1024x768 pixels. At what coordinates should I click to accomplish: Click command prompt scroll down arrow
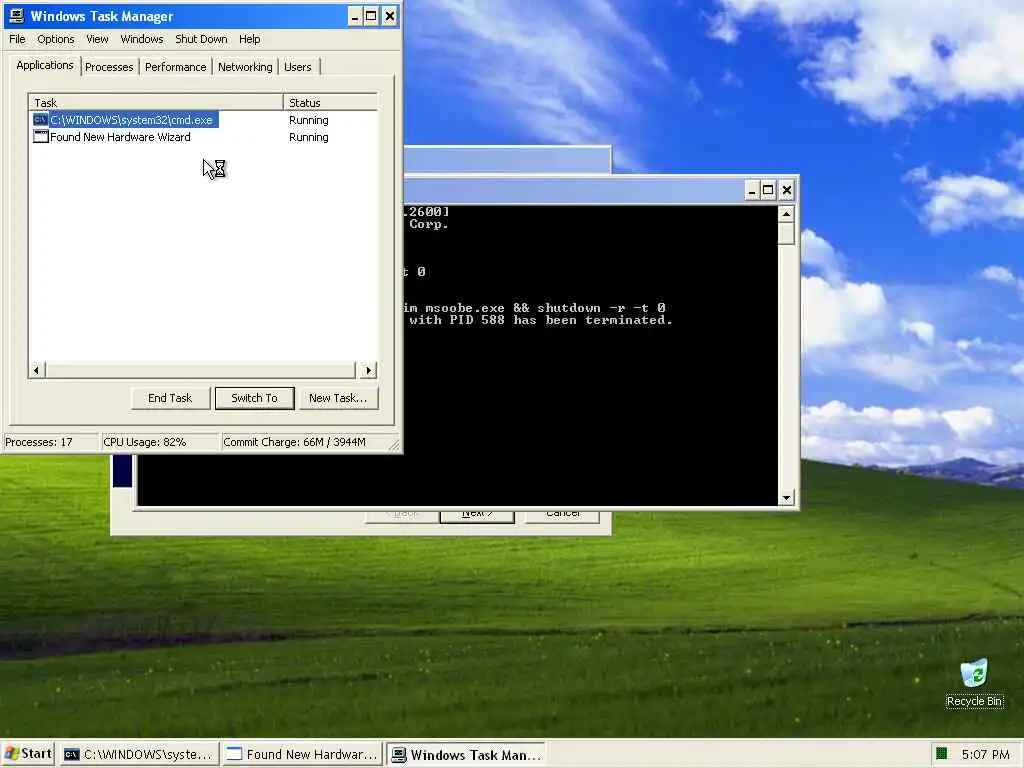click(x=786, y=498)
